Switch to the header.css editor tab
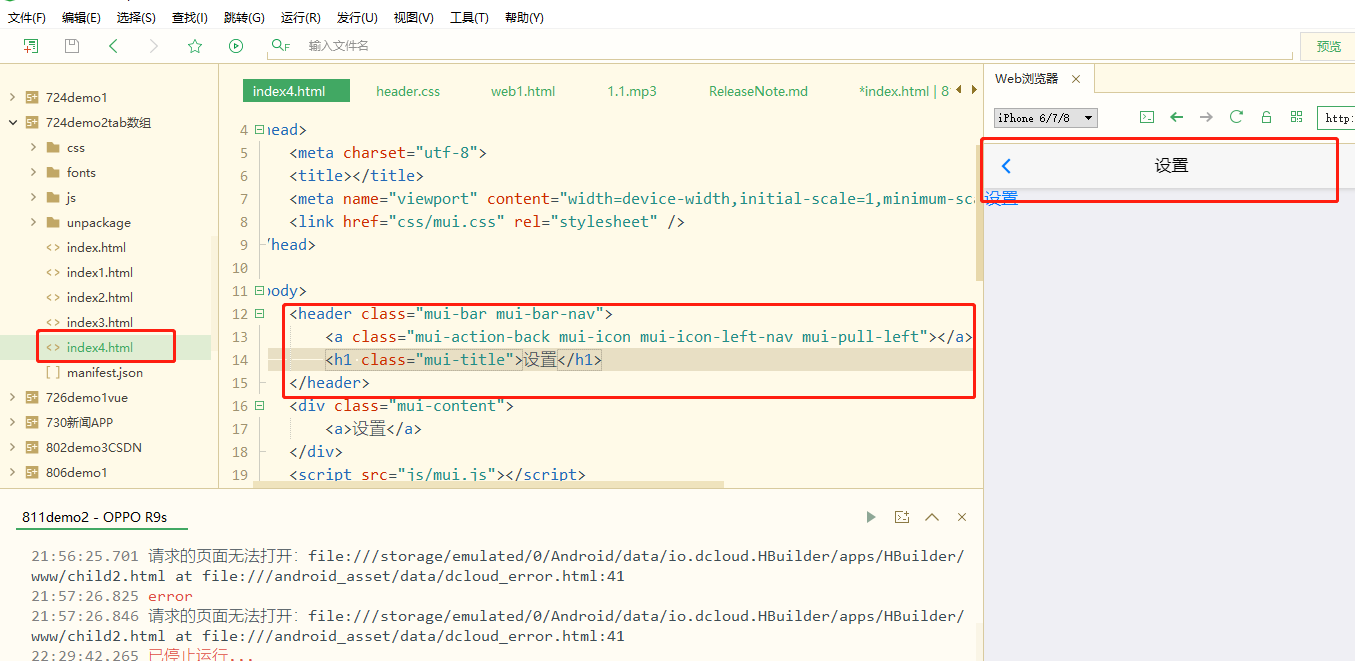Image resolution: width=1355 pixels, height=661 pixels. pos(408,91)
